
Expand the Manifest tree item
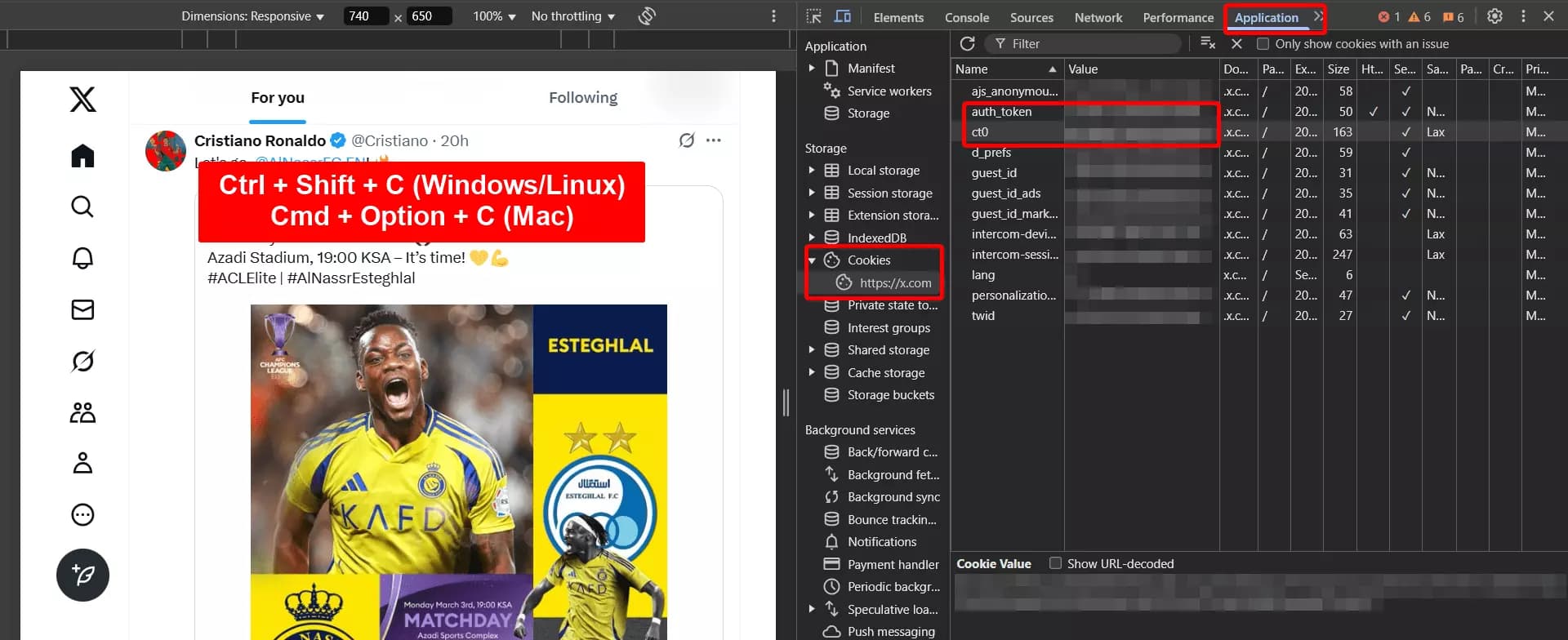click(x=812, y=69)
